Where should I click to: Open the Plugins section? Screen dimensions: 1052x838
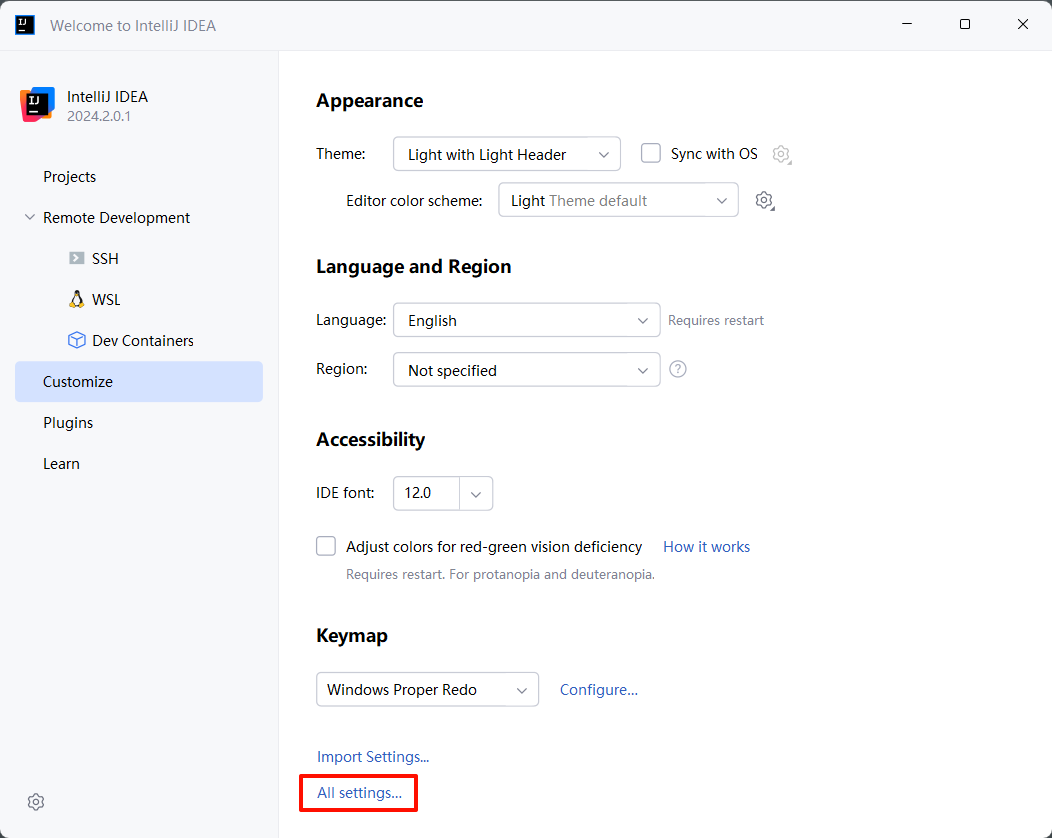[x=68, y=423]
